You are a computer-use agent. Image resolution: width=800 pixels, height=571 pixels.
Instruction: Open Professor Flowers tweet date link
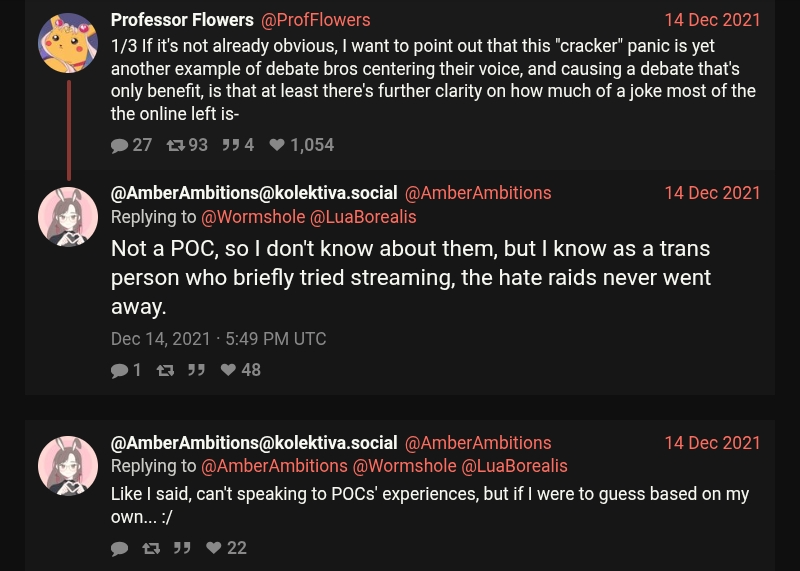pos(712,20)
